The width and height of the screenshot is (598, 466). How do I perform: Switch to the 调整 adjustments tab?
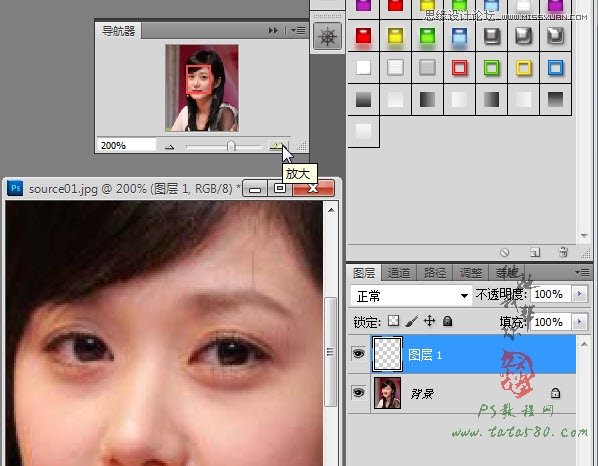[x=470, y=273]
